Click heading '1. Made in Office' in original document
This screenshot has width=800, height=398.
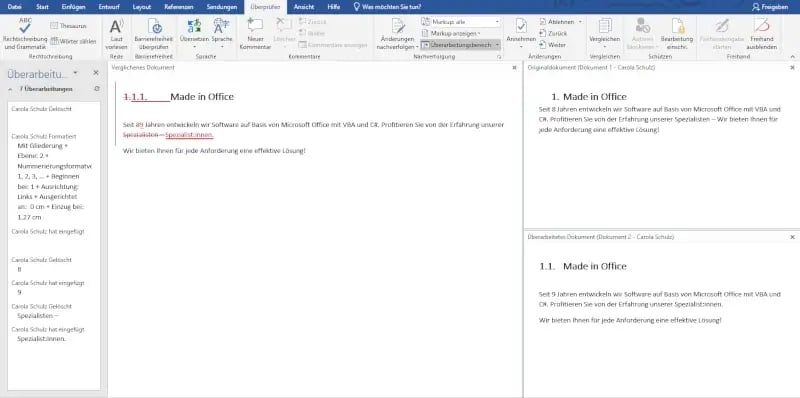tap(589, 96)
